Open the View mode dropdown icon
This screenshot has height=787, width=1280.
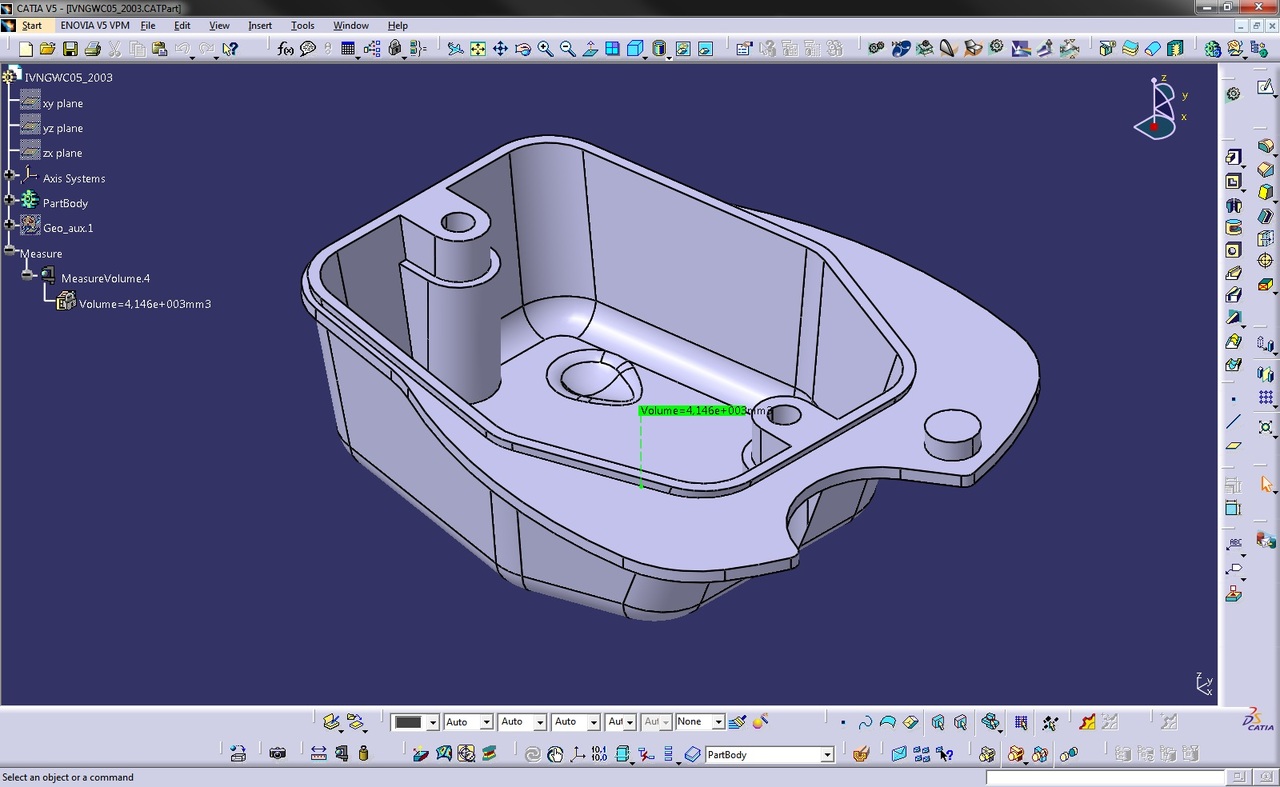(659, 48)
